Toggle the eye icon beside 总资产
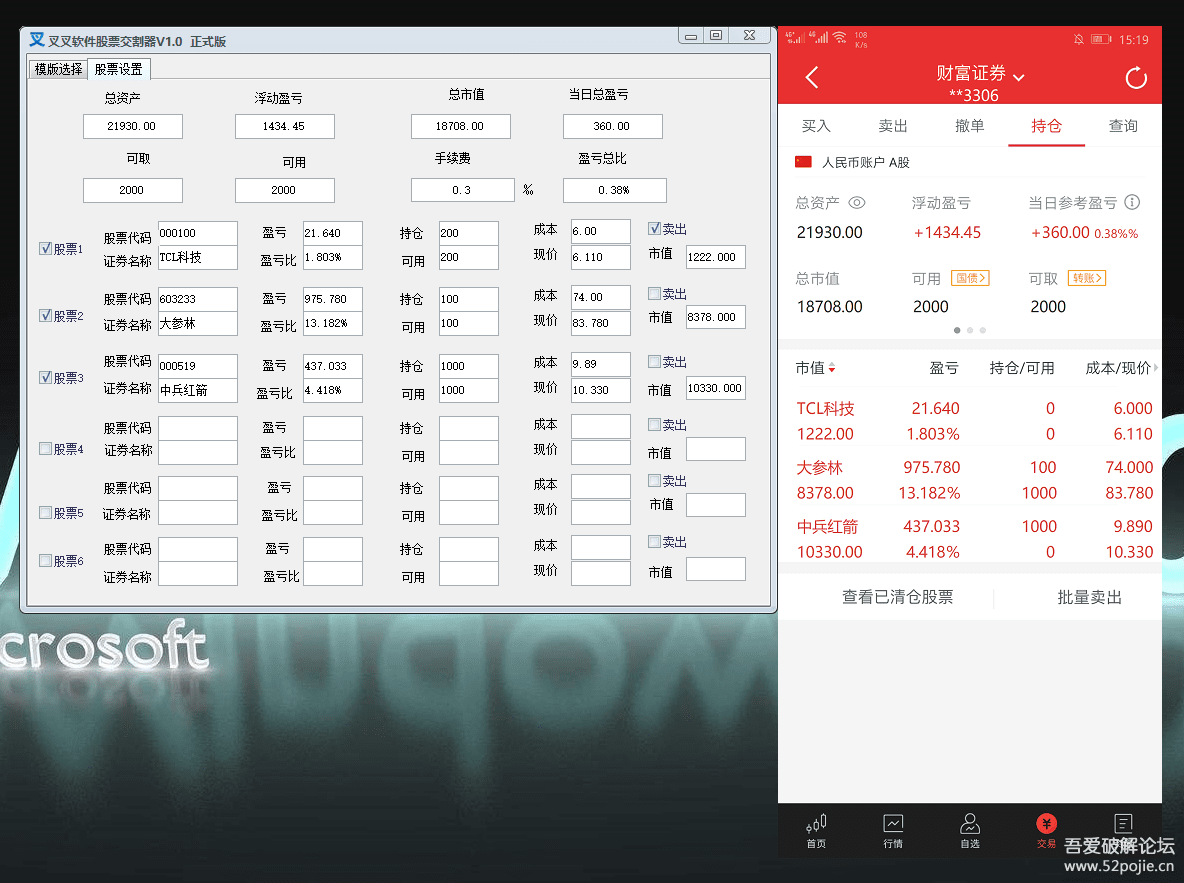 [x=857, y=202]
